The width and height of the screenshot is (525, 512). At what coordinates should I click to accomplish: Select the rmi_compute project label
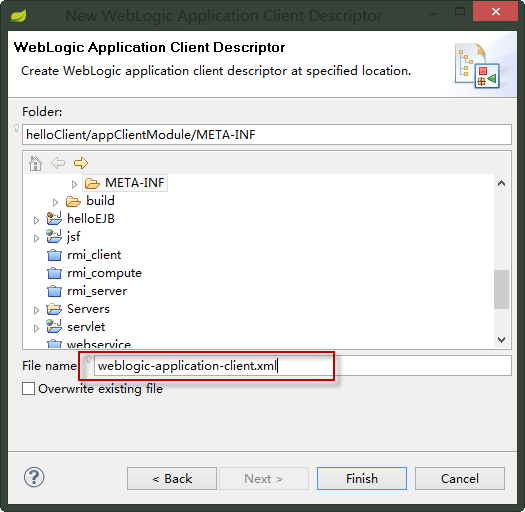tap(104, 273)
